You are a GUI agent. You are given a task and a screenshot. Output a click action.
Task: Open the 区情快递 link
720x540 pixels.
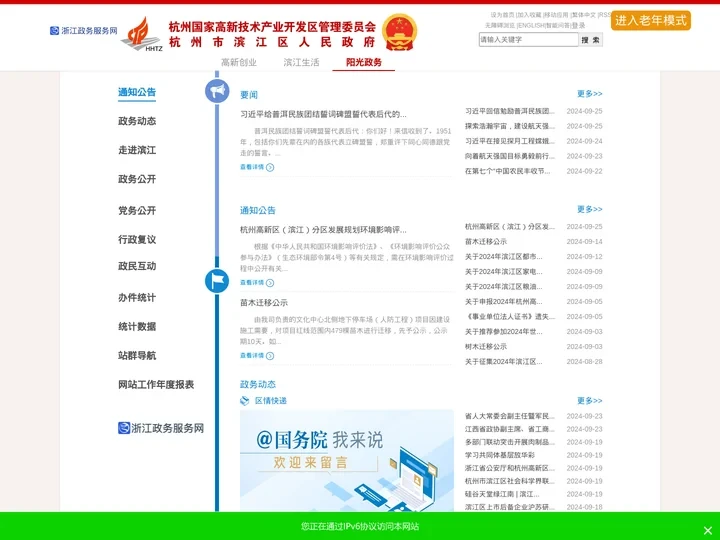tap(270, 400)
